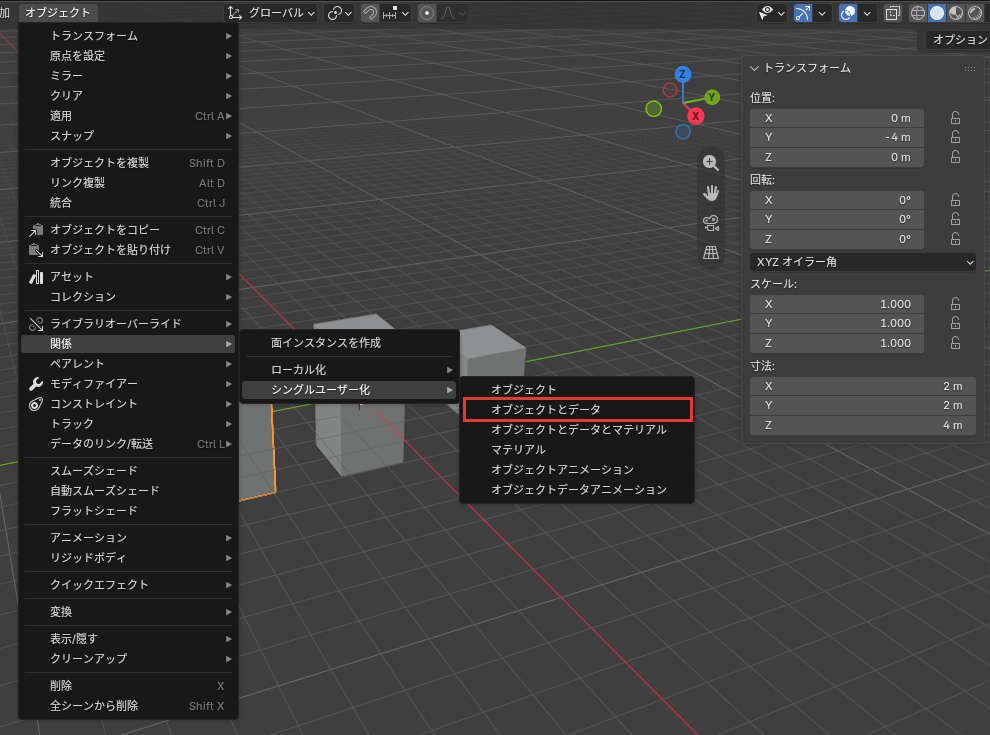990x735 pixels.
Task: Open the snapping options dropdown
Action: click(x=397, y=13)
